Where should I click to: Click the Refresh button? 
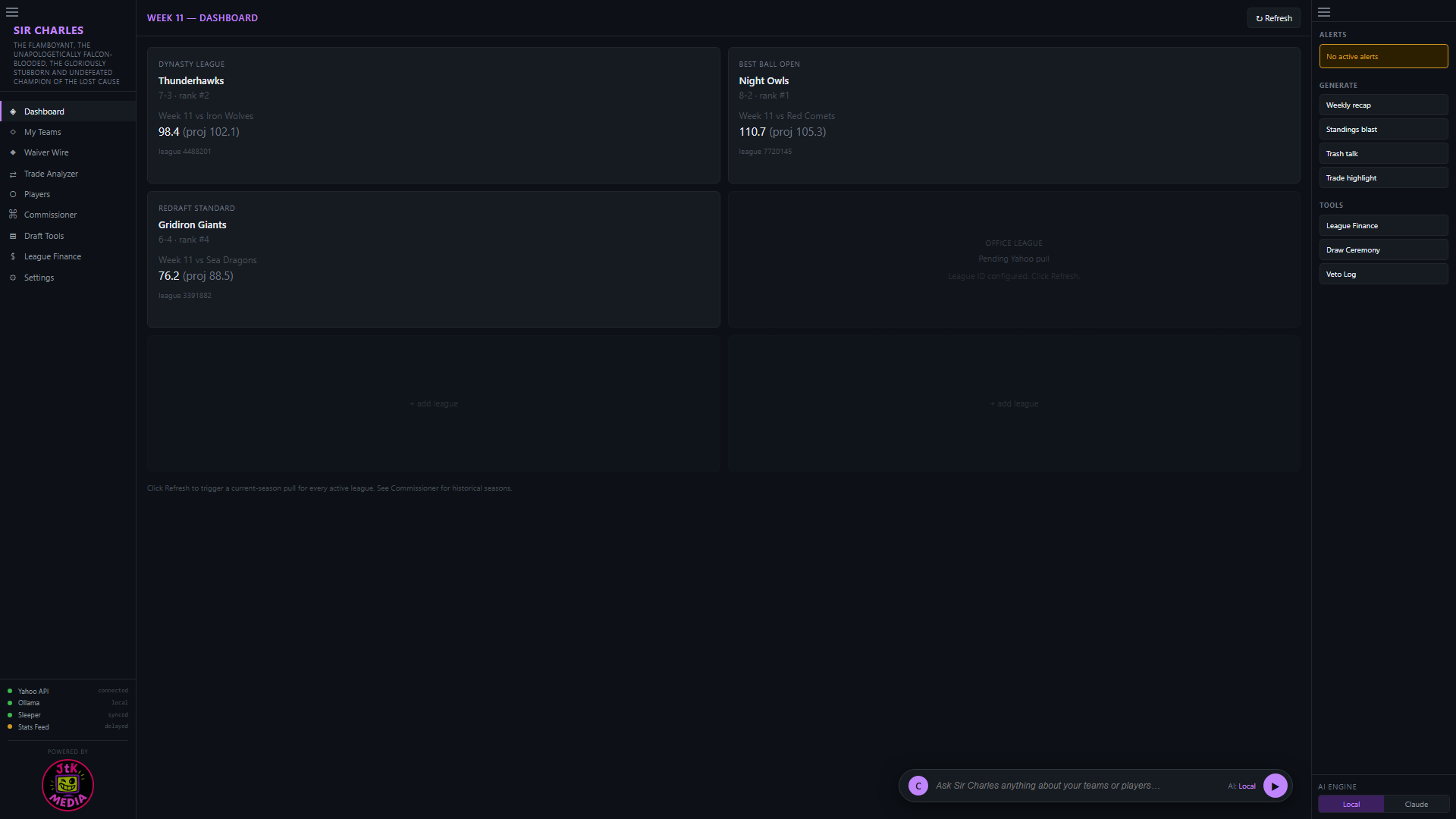1274,18
